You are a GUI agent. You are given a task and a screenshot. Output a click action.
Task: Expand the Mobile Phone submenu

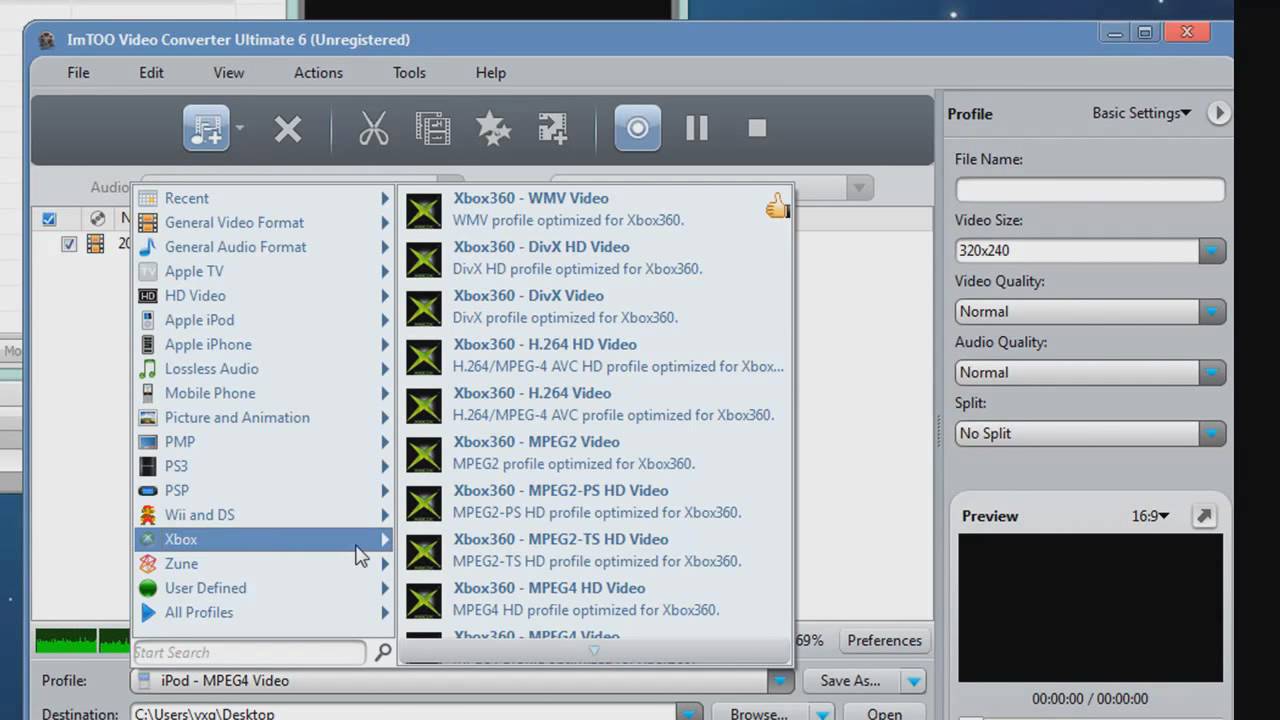(384, 393)
